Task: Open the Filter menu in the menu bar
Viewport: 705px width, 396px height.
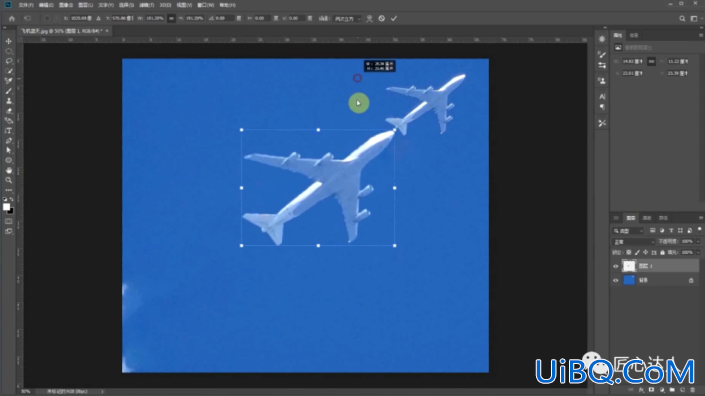Action: [x=147, y=5]
